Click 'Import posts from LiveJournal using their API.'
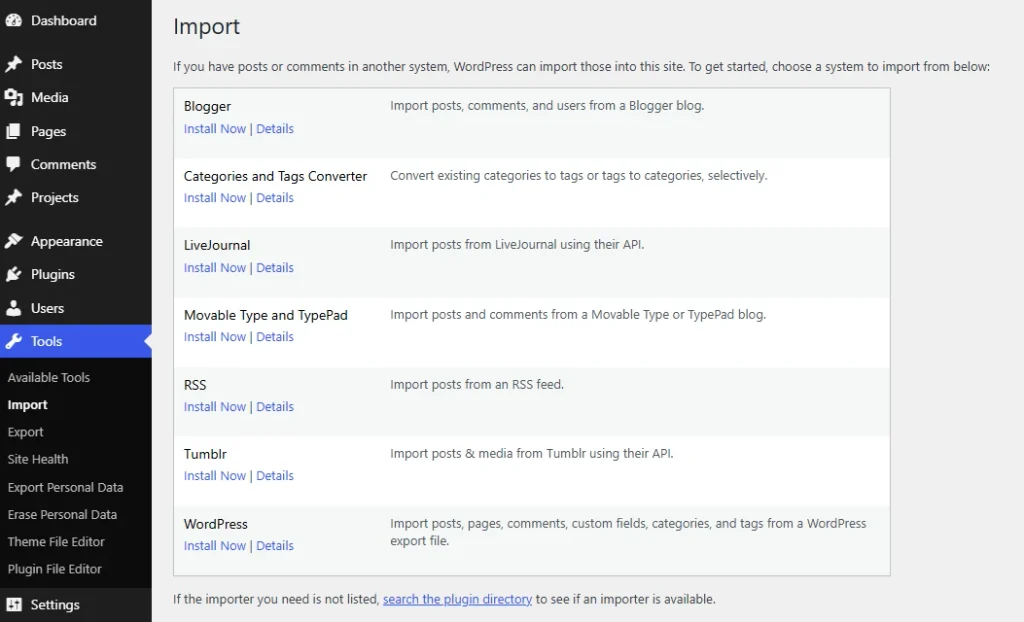The width and height of the screenshot is (1024, 622). point(517,245)
